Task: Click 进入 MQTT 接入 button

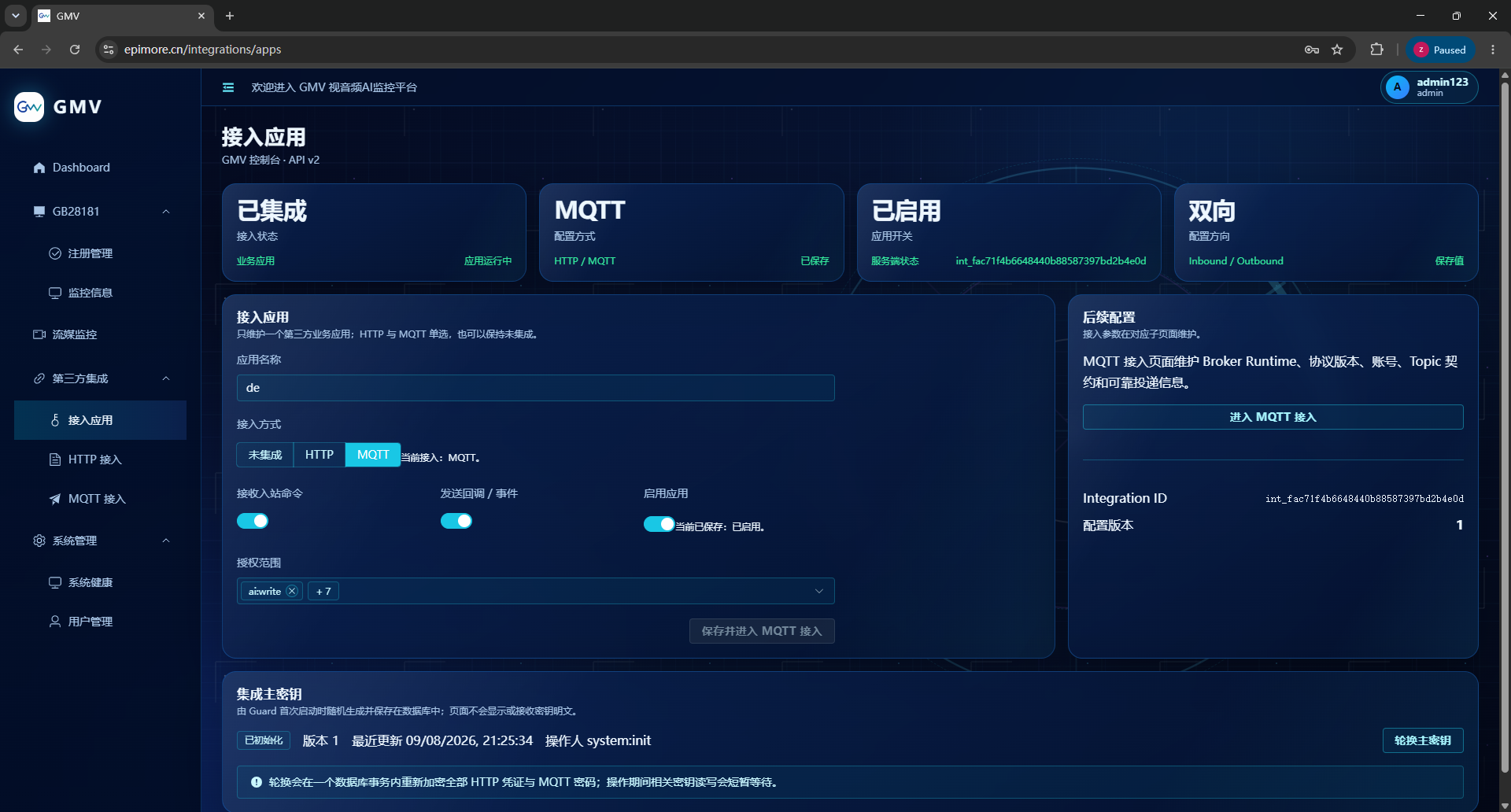Action: coord(1273,417)
